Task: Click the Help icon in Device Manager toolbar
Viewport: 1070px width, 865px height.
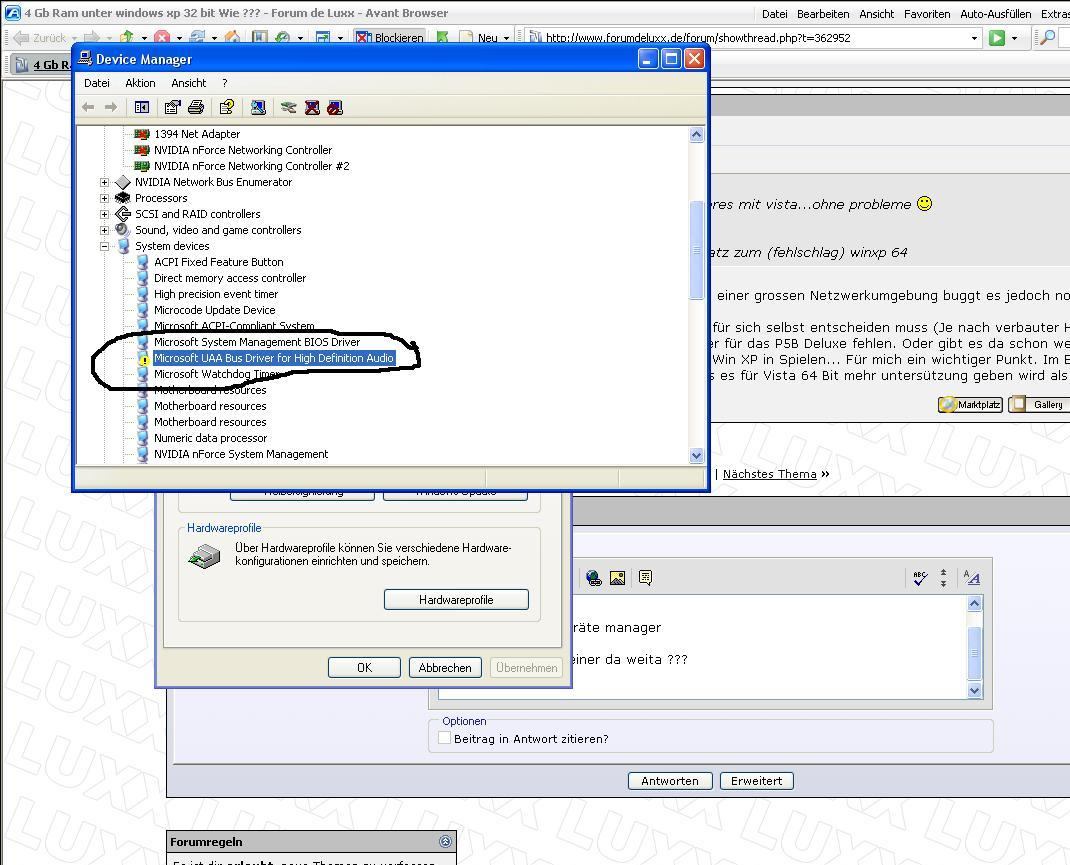Action: point(227,107)
